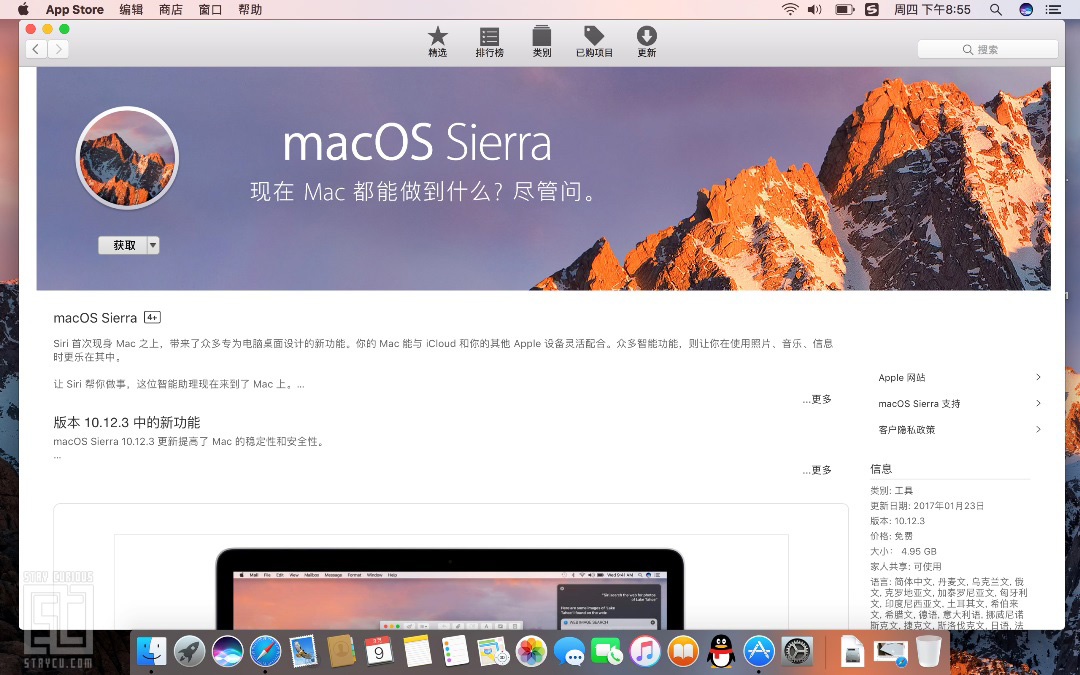This screenshot has height=675, width=1080.
Task: Open Notes from the Dock
Action: pyautogui.click(x=417, y=651)
